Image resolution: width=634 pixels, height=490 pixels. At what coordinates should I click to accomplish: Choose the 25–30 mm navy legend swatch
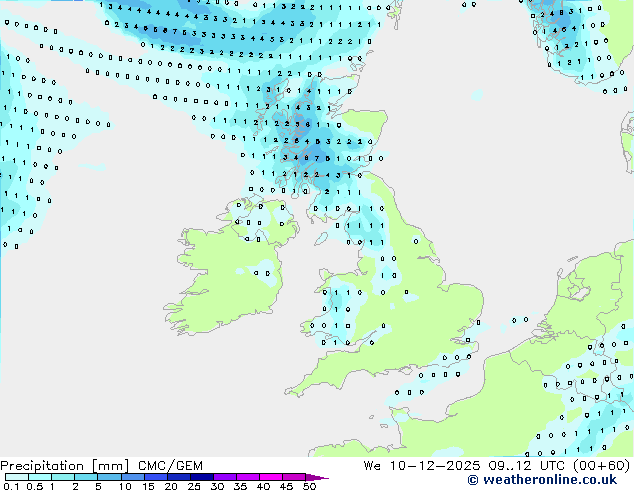pos(202,477)
